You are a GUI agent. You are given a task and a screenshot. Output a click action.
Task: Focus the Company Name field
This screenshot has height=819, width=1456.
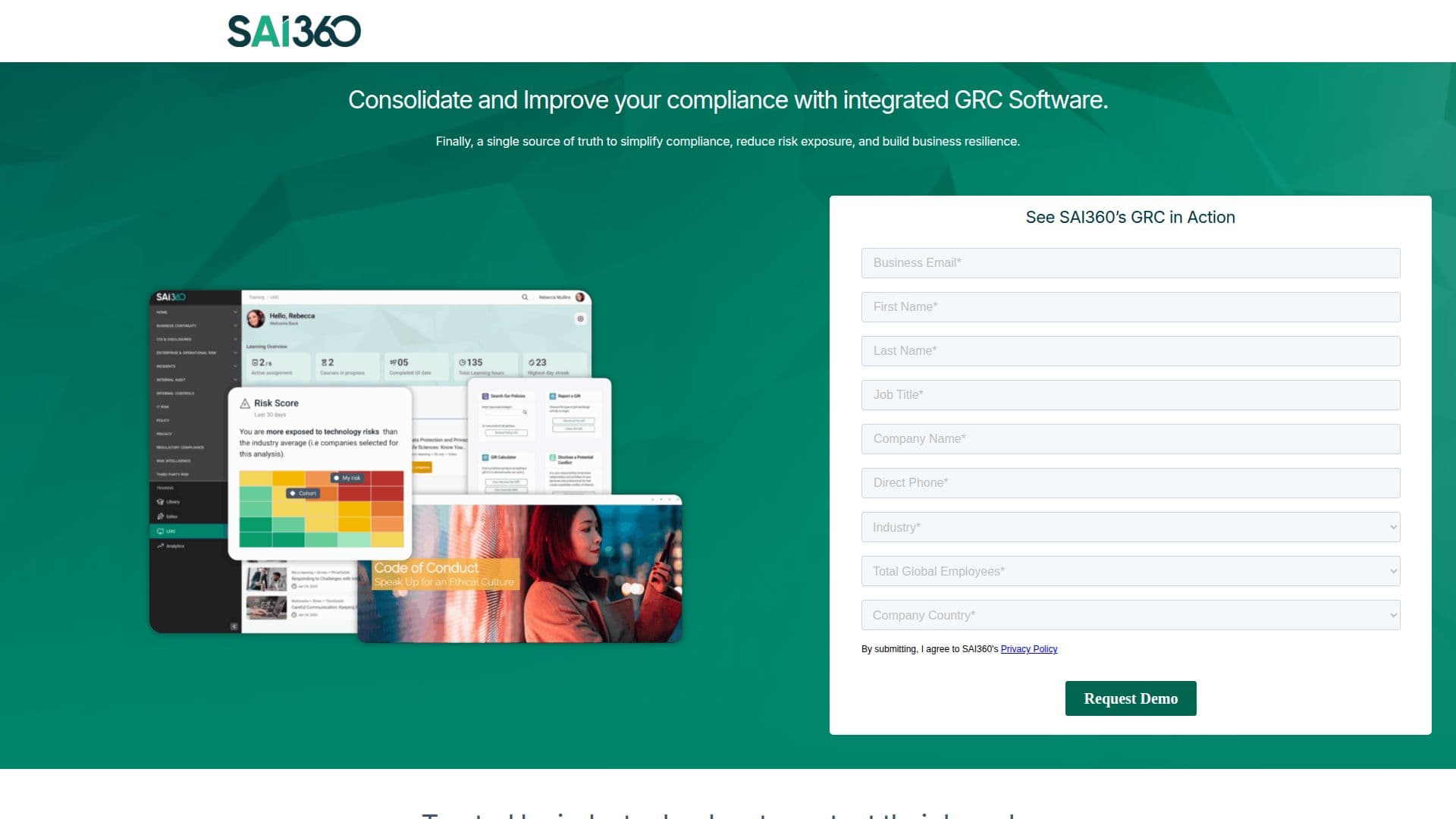tap(1131, 439)
